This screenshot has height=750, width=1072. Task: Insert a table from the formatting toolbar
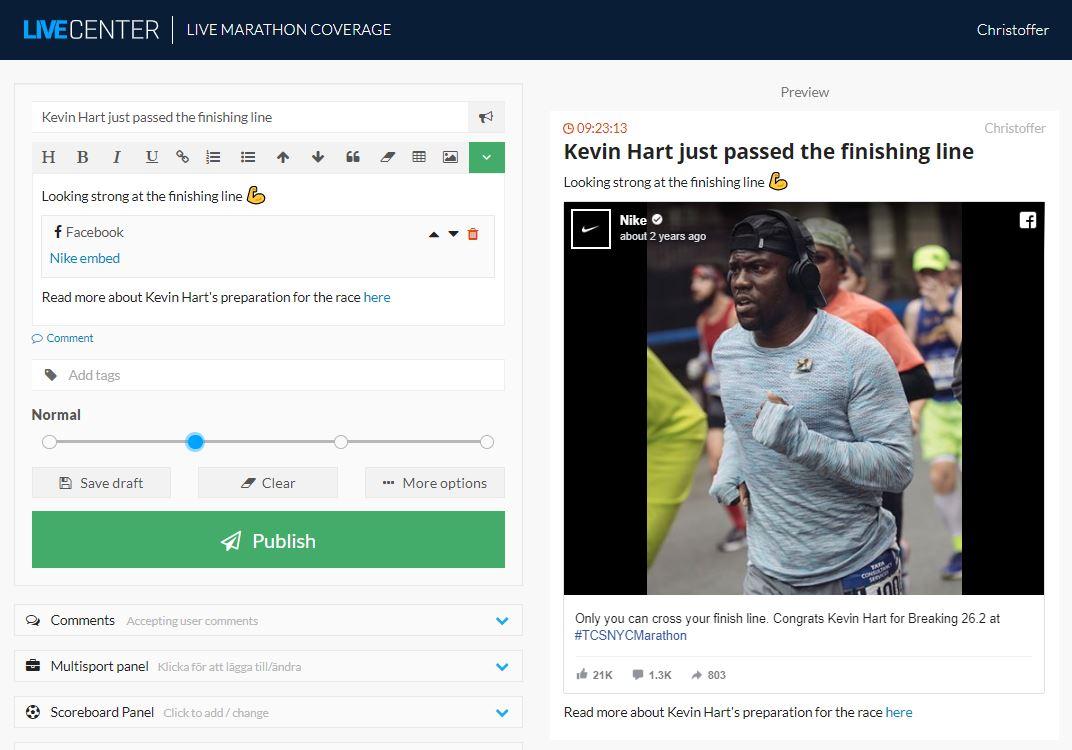pyautogui.click(x=419, y=157)
